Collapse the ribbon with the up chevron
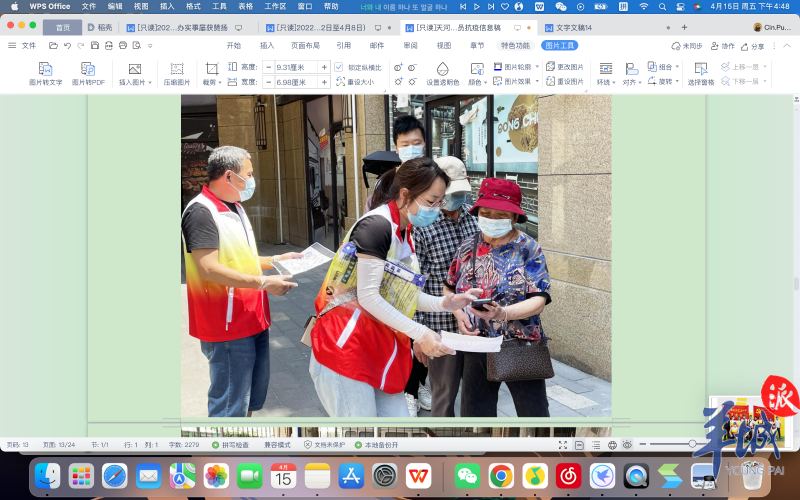The height and width of the screenshot is (500, 800). pyautogui.click(x=786, y=46)
